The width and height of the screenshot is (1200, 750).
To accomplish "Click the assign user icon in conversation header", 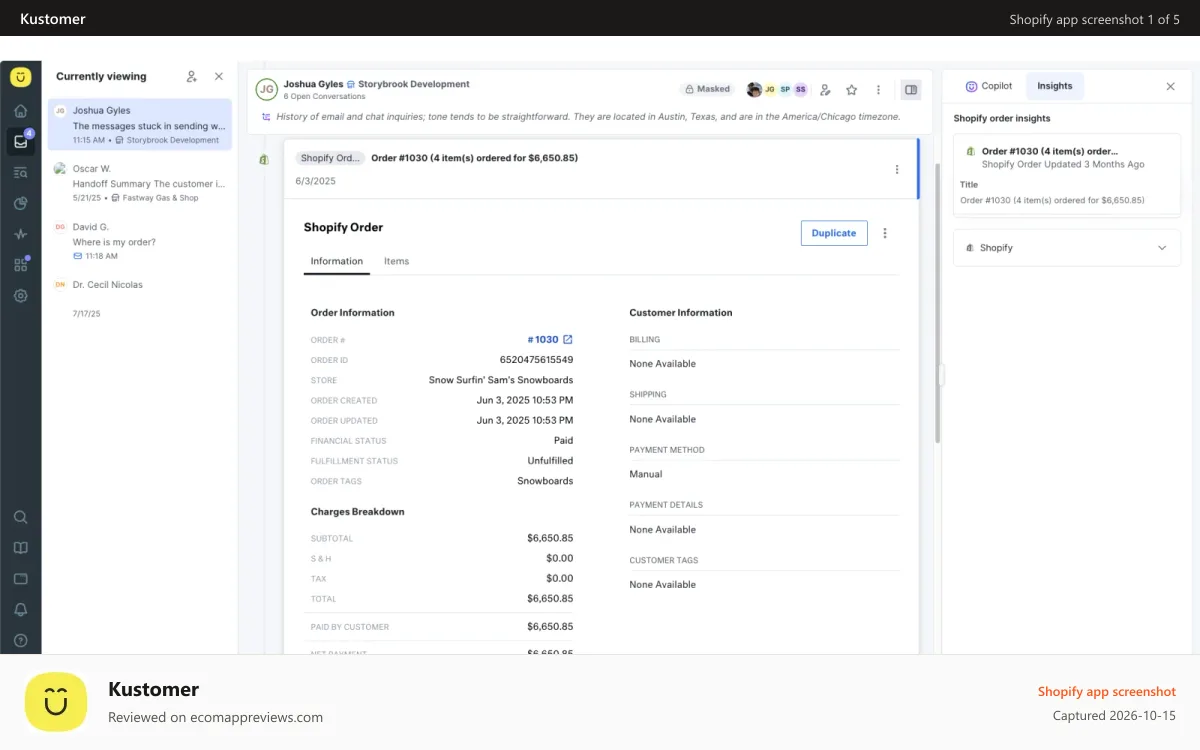I will click(825, 90).
